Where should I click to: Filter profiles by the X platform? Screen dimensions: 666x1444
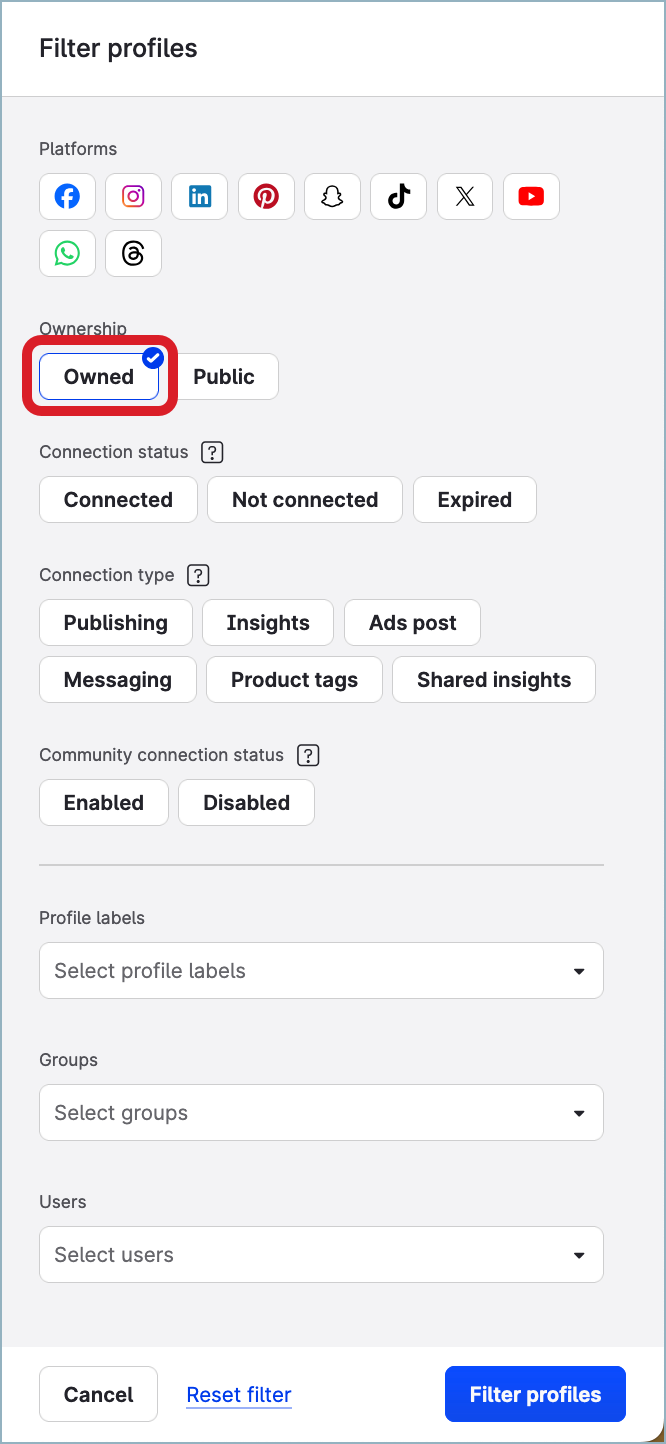[x=464, y=196]
